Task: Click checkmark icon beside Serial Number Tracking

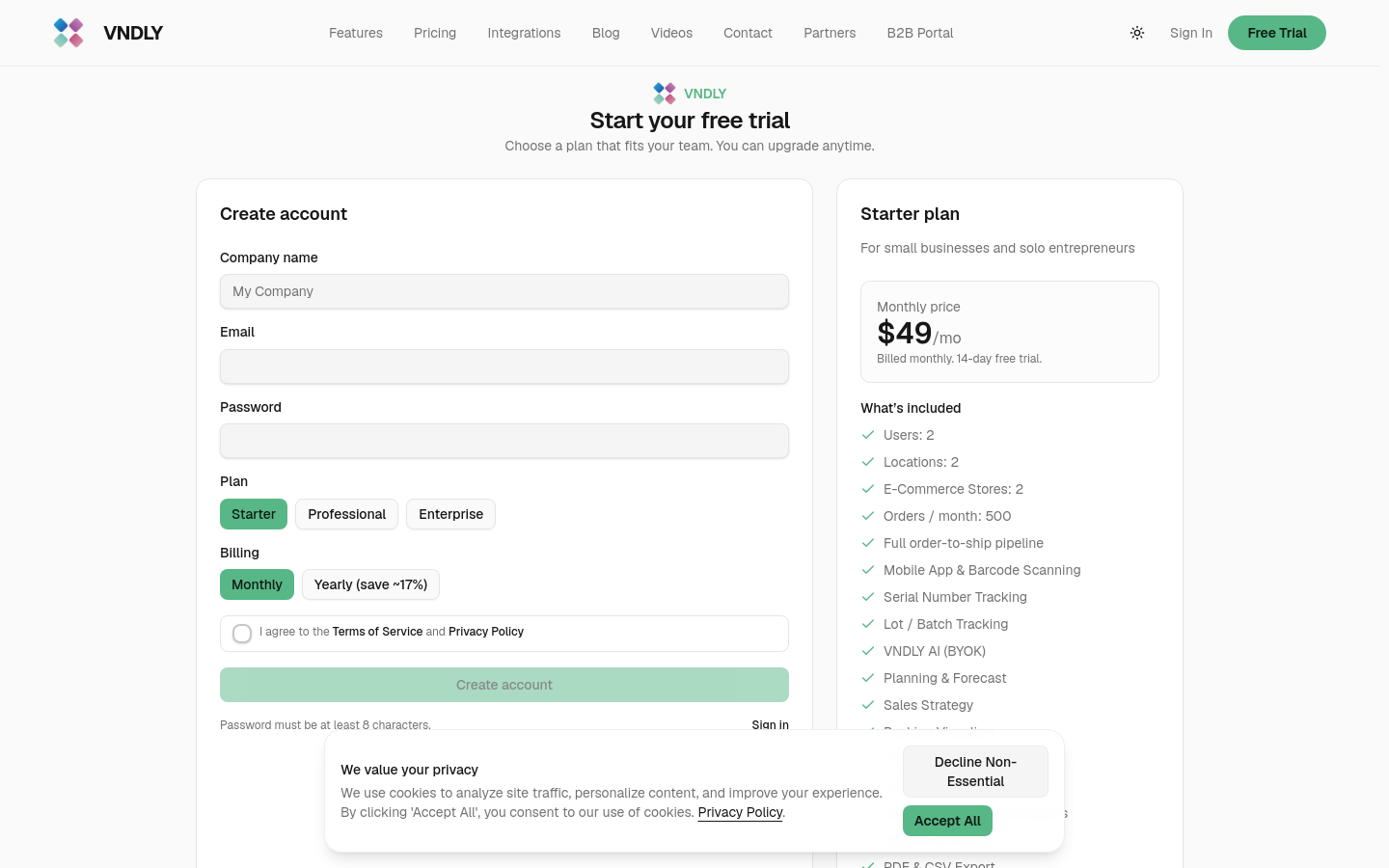Action: 868,597
